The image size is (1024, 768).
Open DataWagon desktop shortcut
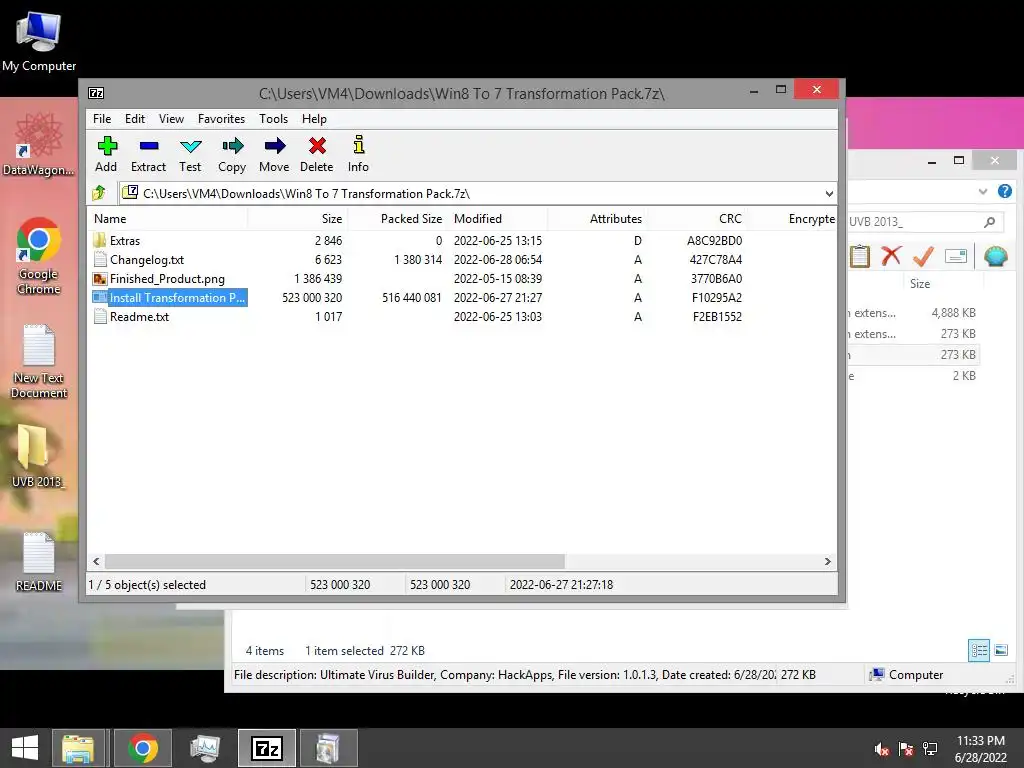tap(39, 144)
